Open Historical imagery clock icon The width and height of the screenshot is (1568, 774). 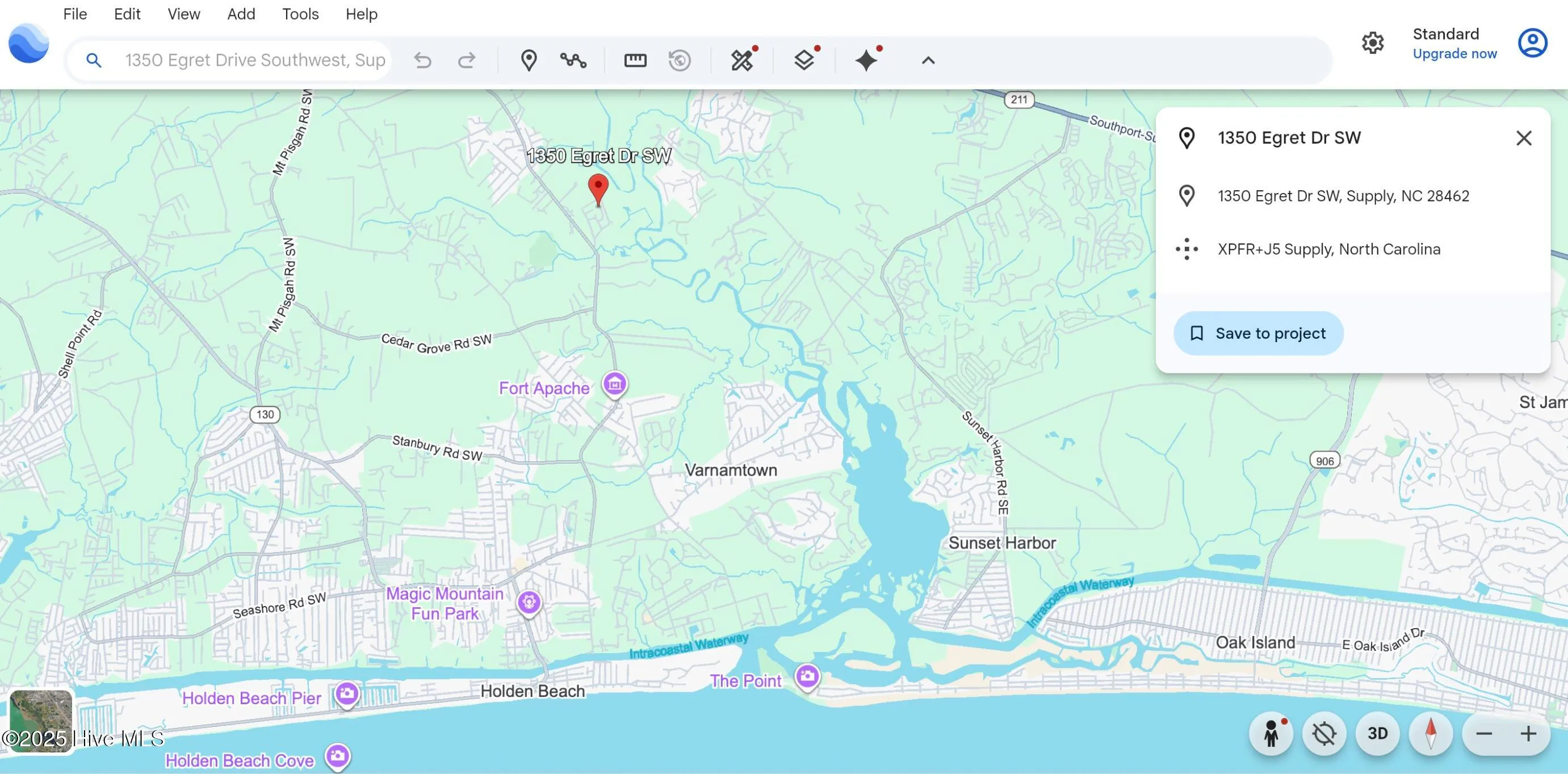tap(680, 60)
